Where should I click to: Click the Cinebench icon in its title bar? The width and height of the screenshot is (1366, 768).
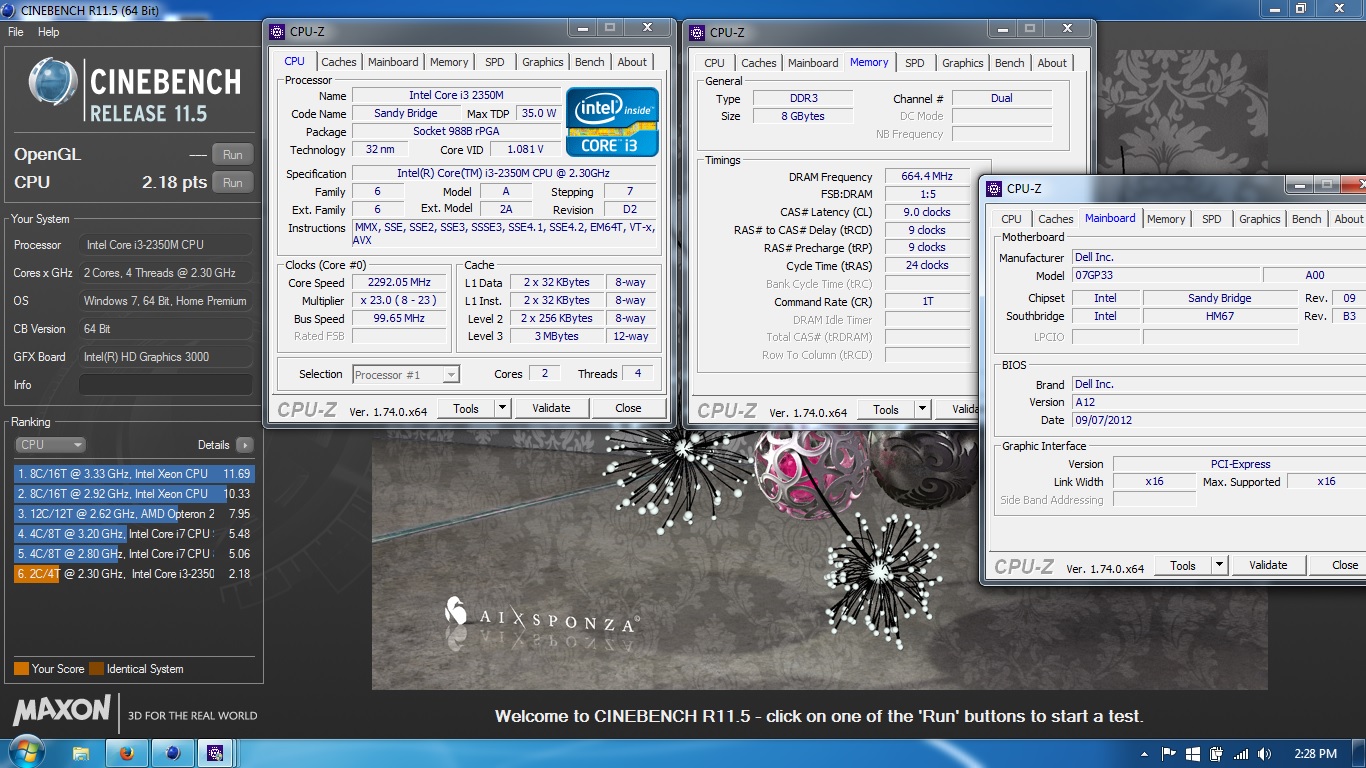coord(10,9)
